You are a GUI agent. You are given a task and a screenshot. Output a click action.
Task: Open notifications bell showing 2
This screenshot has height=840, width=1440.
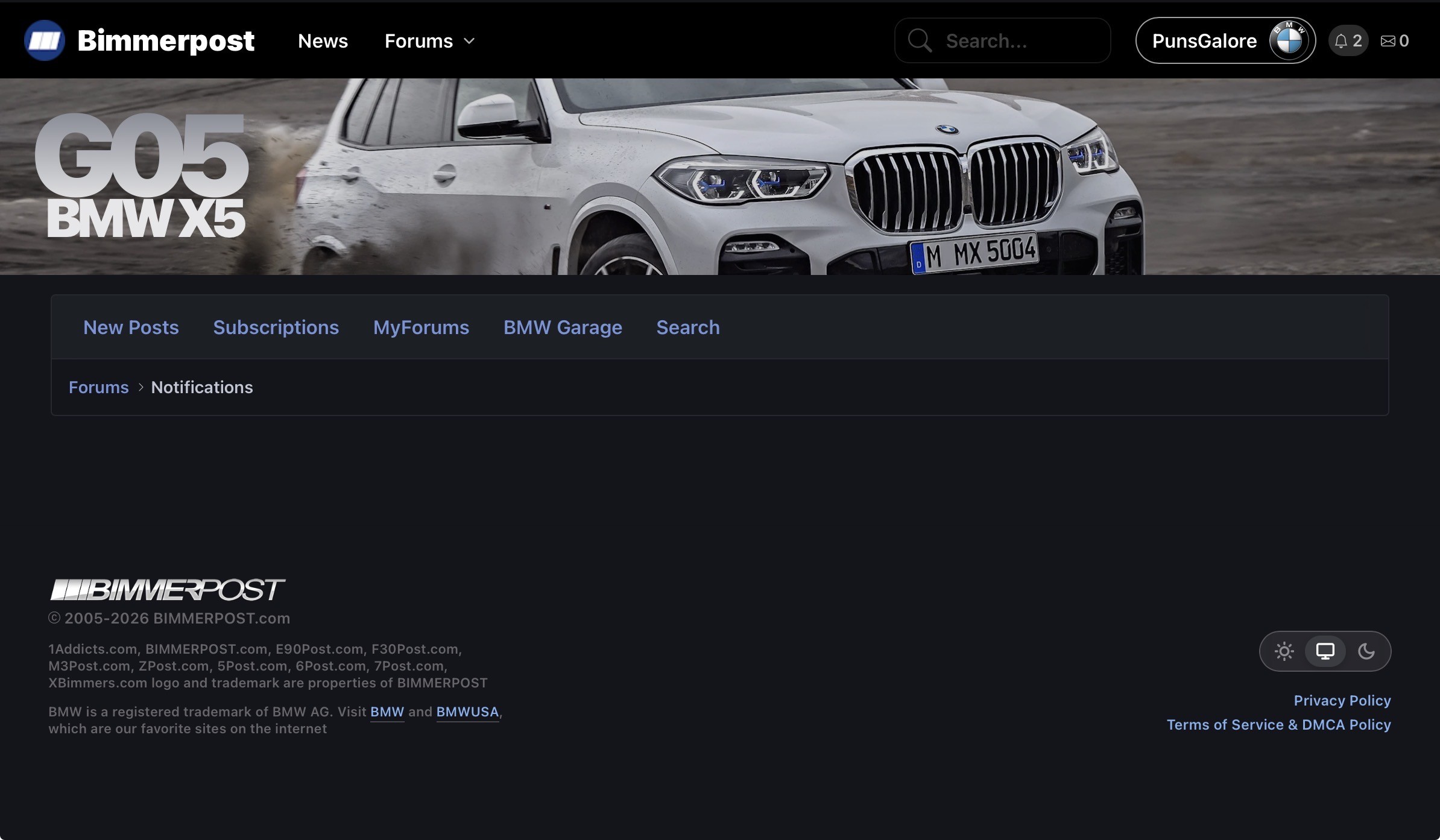coord(1348,40)
